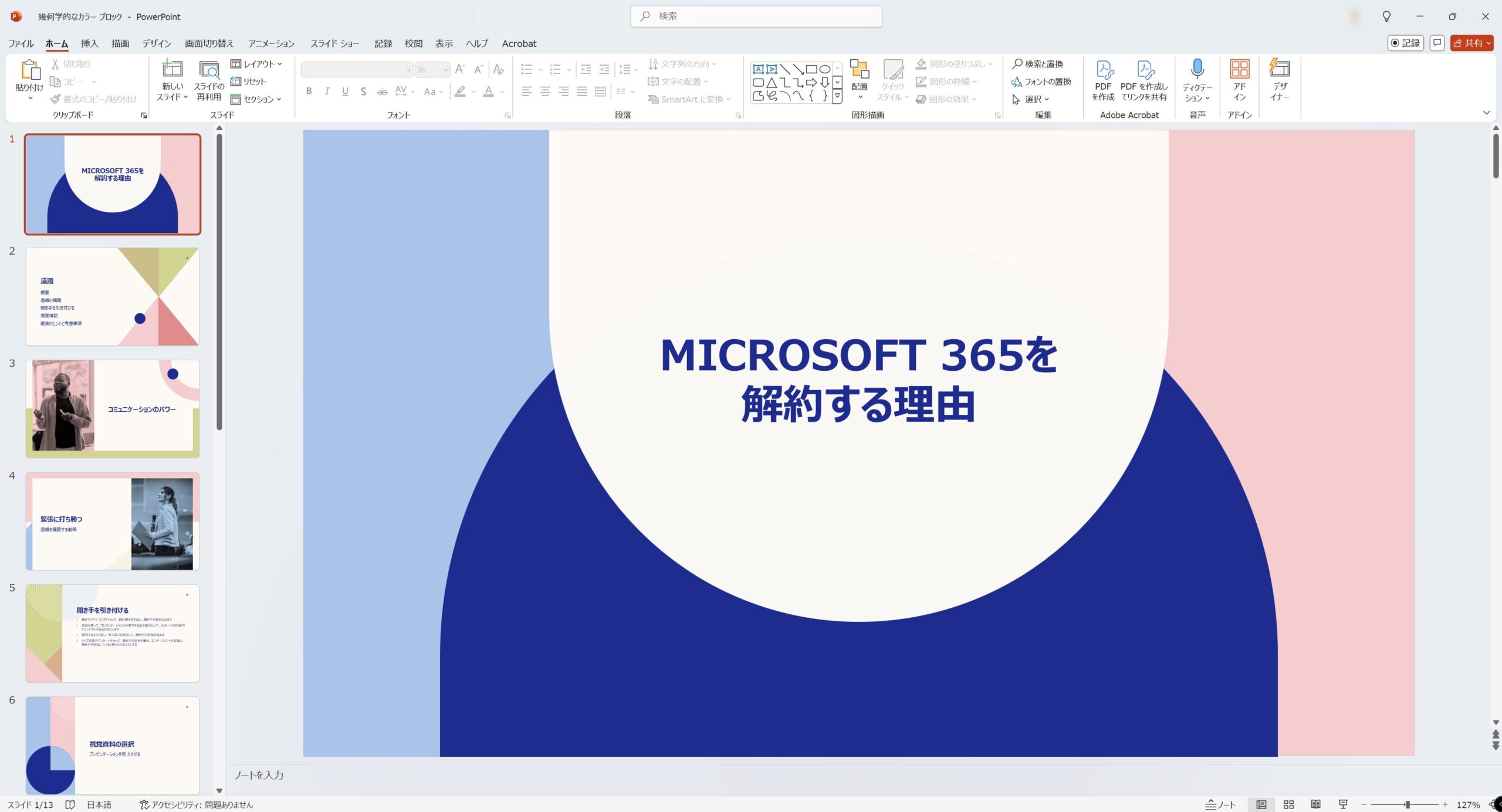The width and height of the screenshot is (1502, 812).
Task: Open the Select (選択) dropdown
Action: pos(1031,99)
